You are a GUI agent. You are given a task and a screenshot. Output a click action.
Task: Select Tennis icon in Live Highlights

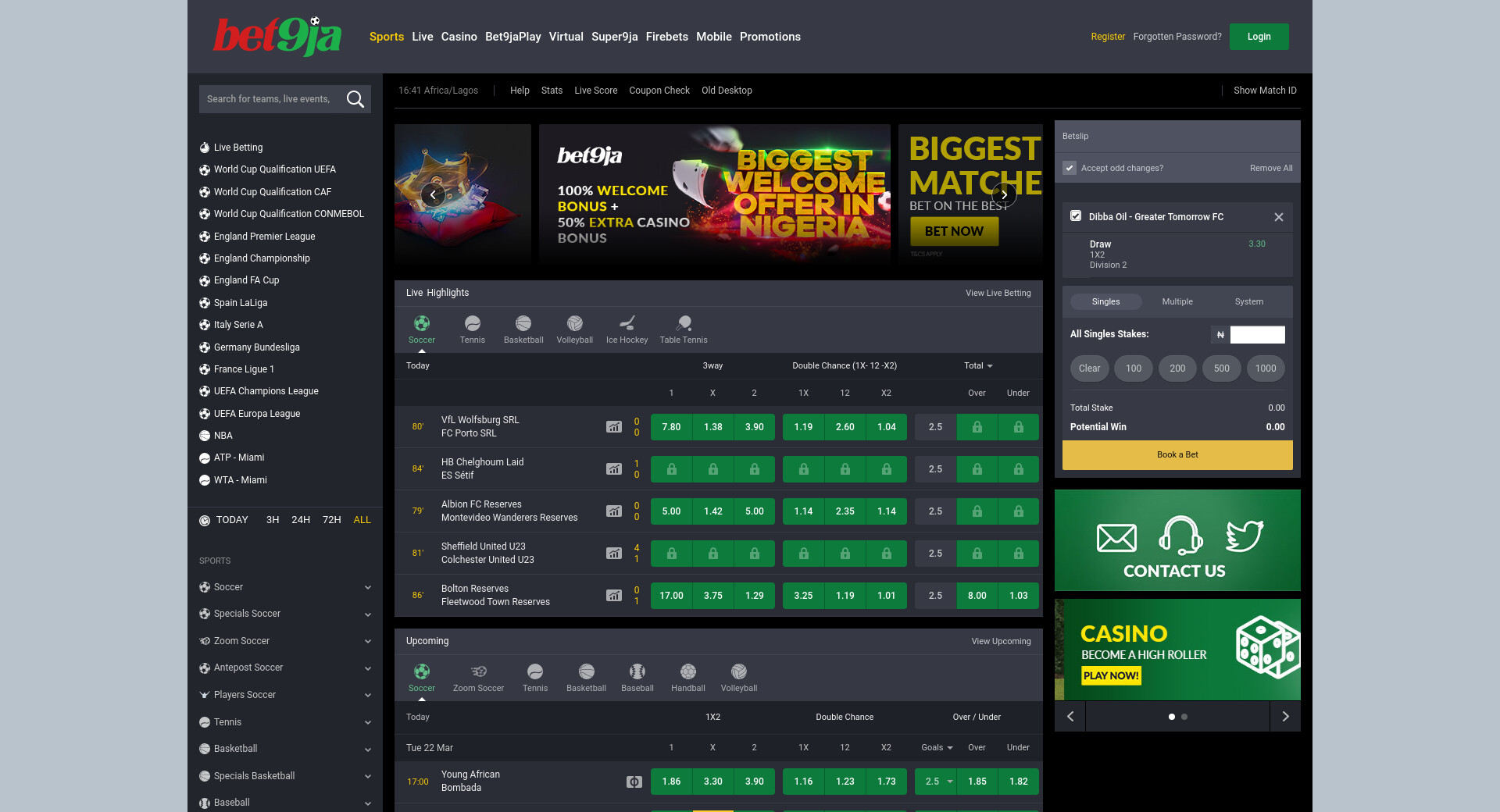(x=472, y=324)
